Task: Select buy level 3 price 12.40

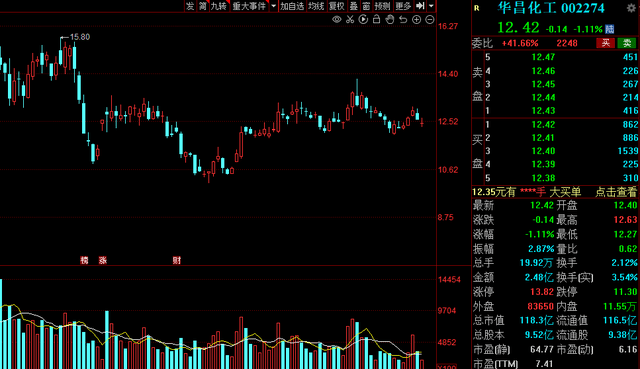Action: [543, 151]
